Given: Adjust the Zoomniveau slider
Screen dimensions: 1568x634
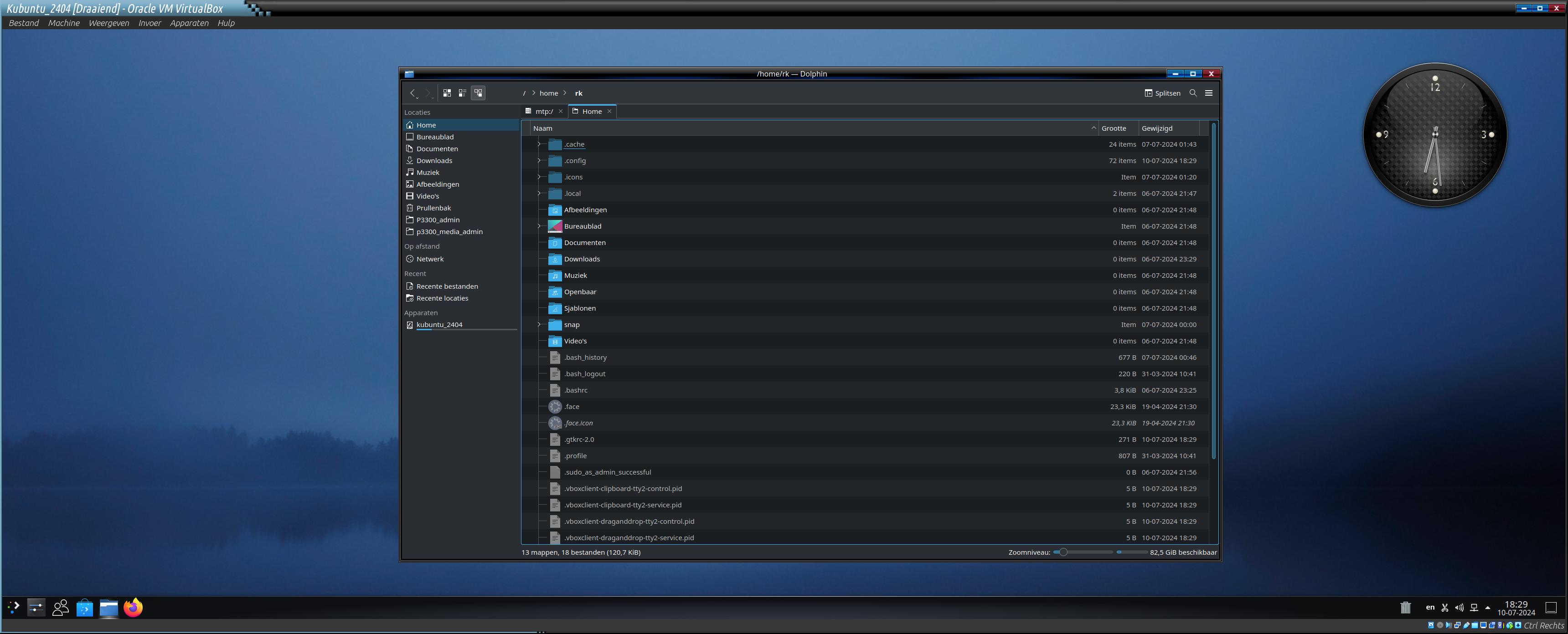Looking at the screenshot, I should (1063, 552).
